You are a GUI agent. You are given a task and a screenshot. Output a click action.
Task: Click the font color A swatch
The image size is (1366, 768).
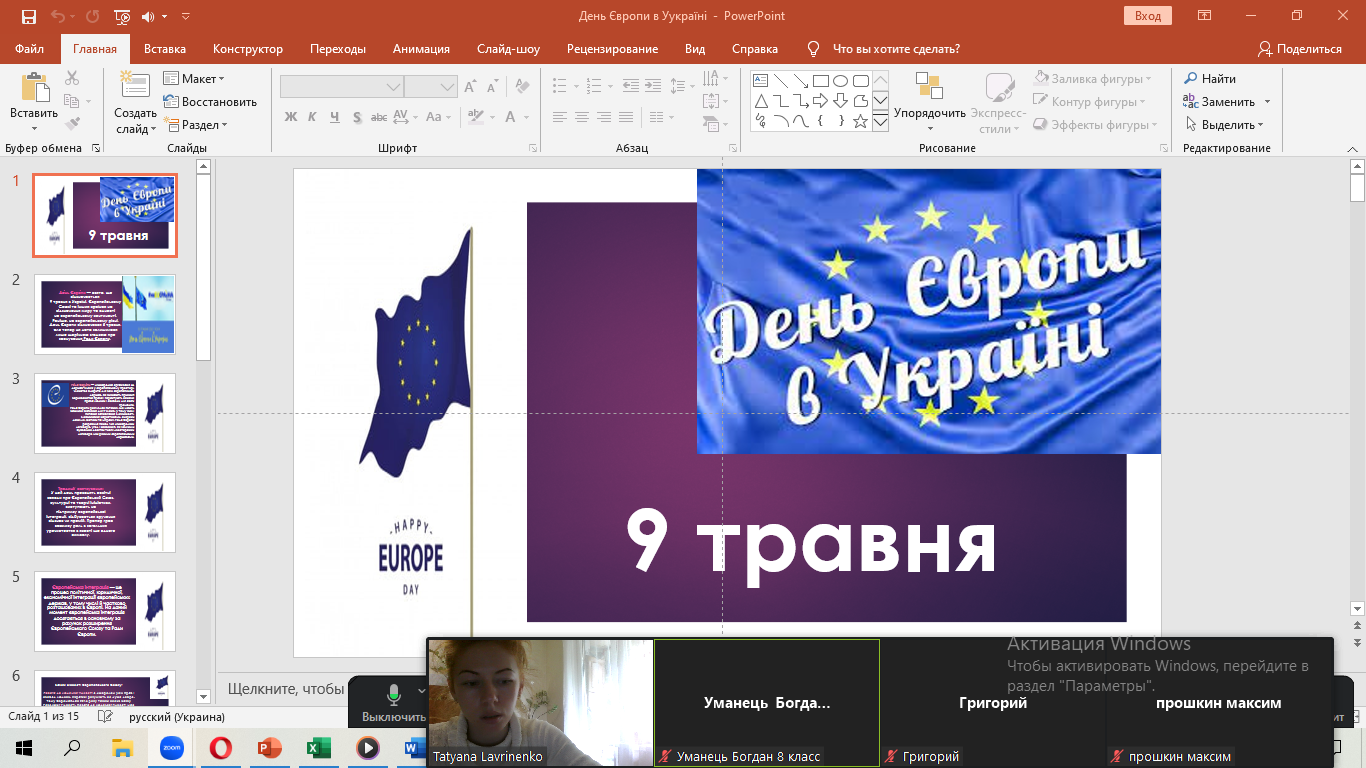(x=512, y=117)
